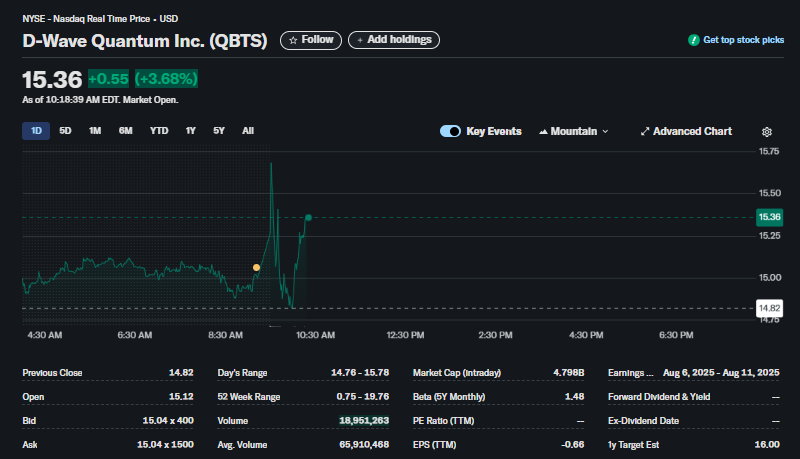This screenshot has height=459, width=800.
Task: Click the Ask value 15.04 x 1500
Action: 165,445
